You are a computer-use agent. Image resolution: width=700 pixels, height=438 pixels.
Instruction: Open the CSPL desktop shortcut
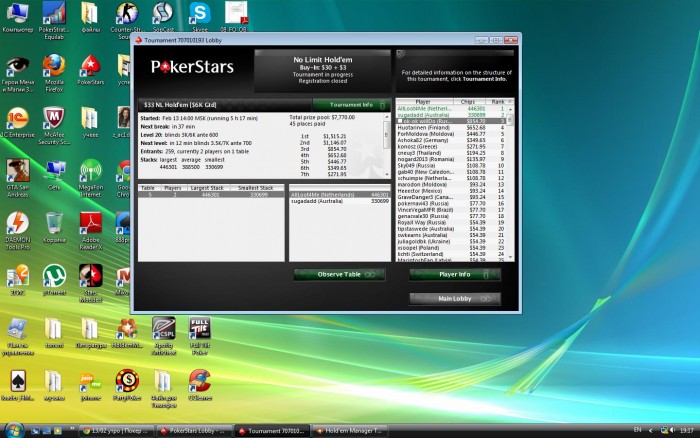click(x=163, y=336)
